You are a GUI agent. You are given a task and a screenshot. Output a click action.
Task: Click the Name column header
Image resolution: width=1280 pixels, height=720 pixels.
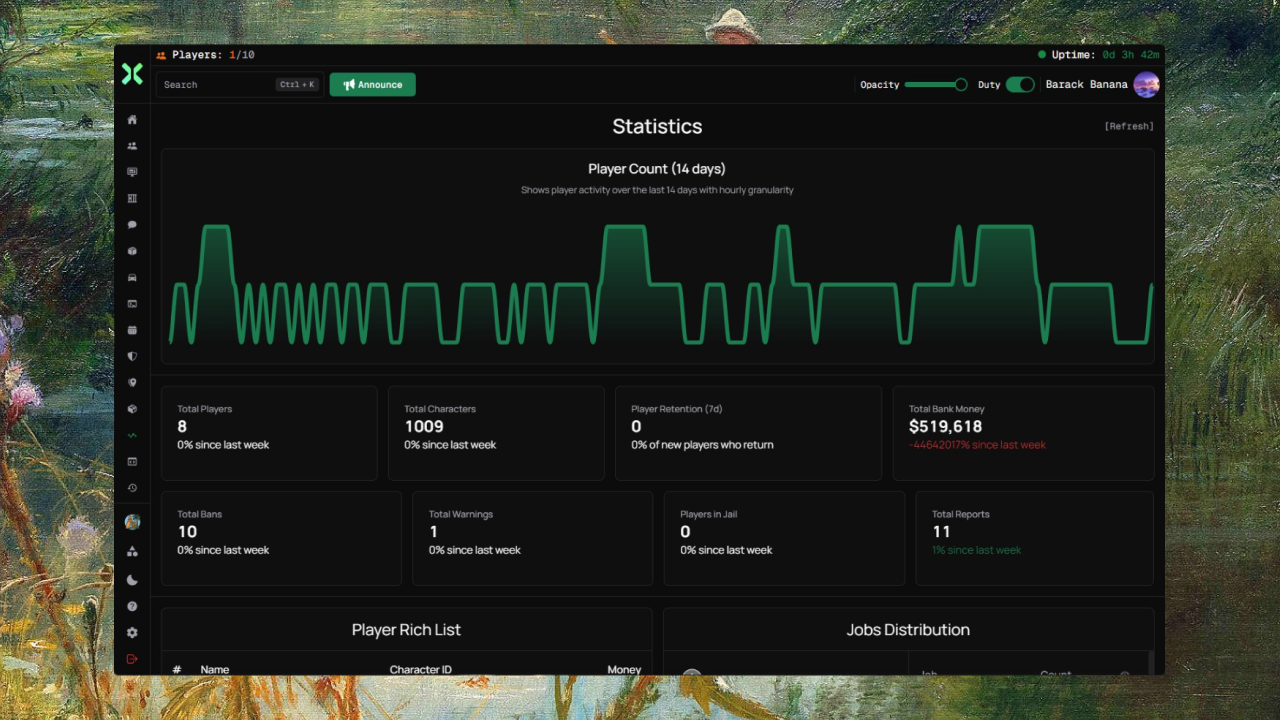pos(215,669)
